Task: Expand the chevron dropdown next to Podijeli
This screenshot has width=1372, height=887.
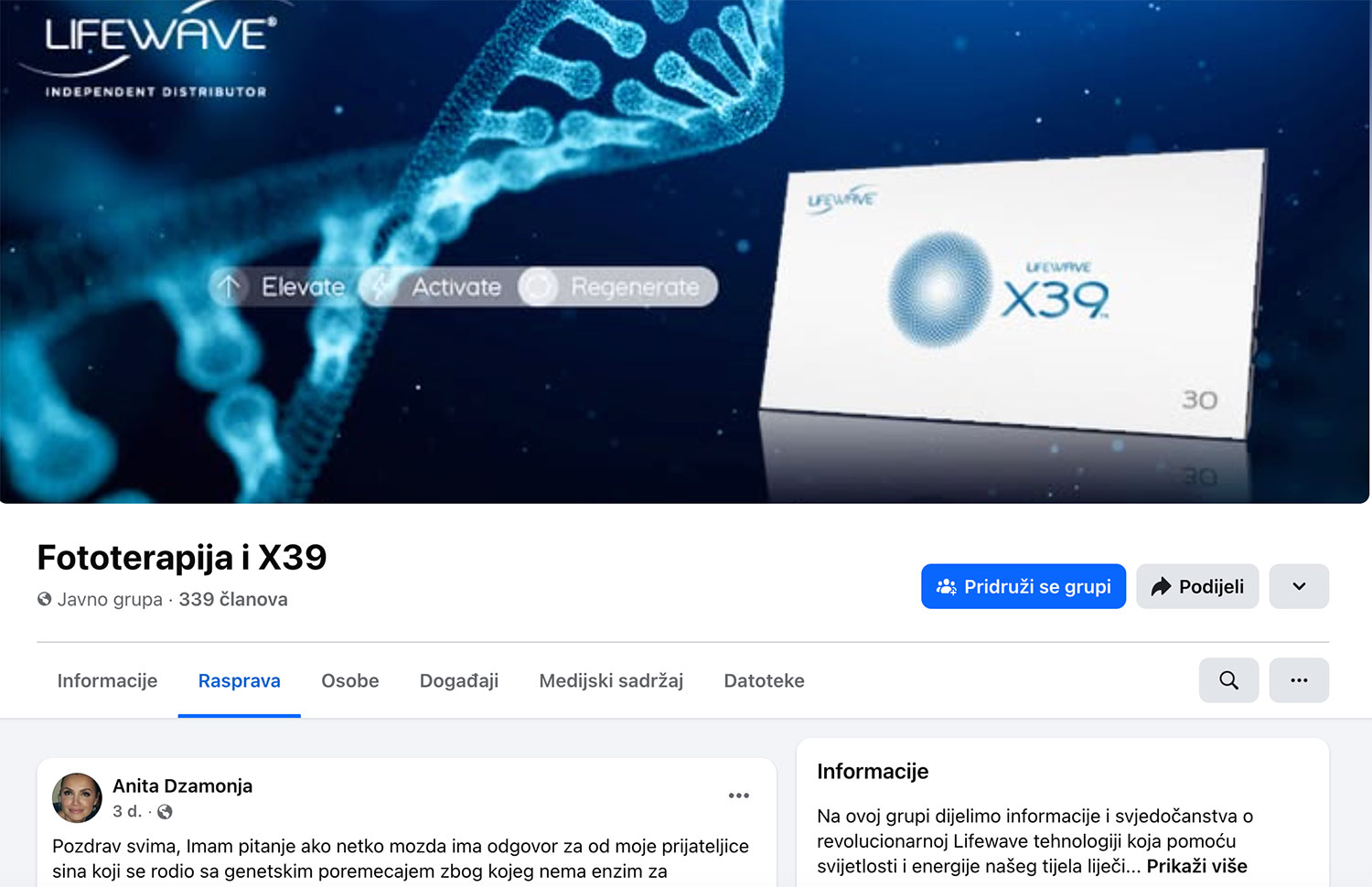Action: (1299, 586)
